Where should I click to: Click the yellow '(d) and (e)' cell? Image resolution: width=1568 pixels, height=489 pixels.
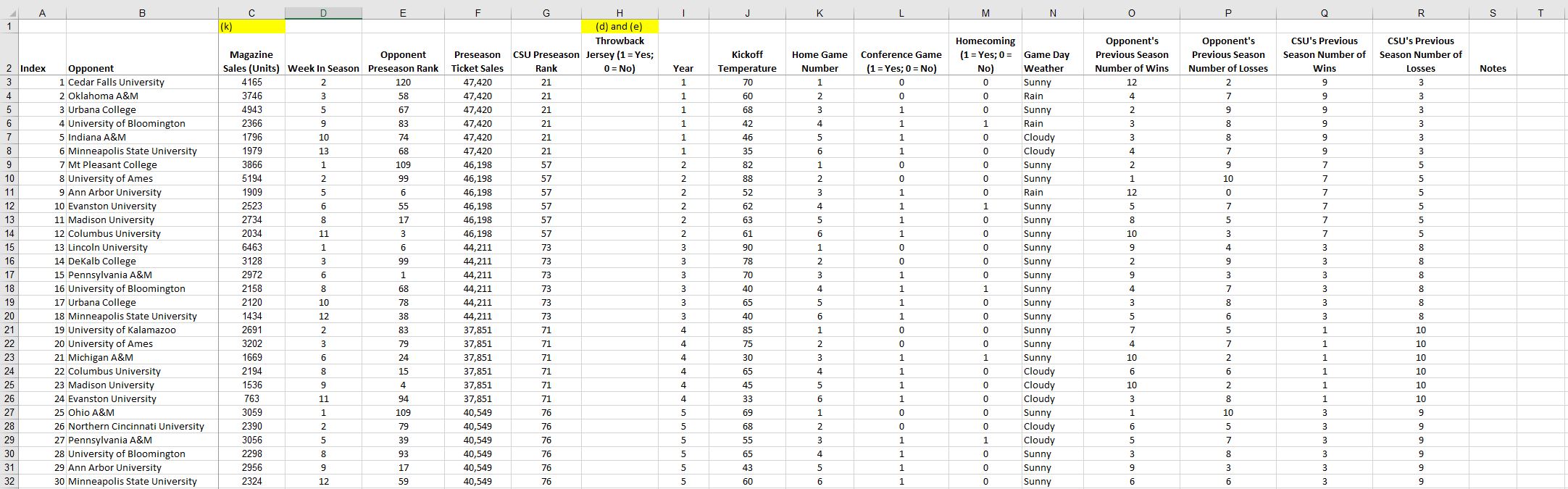620,27
